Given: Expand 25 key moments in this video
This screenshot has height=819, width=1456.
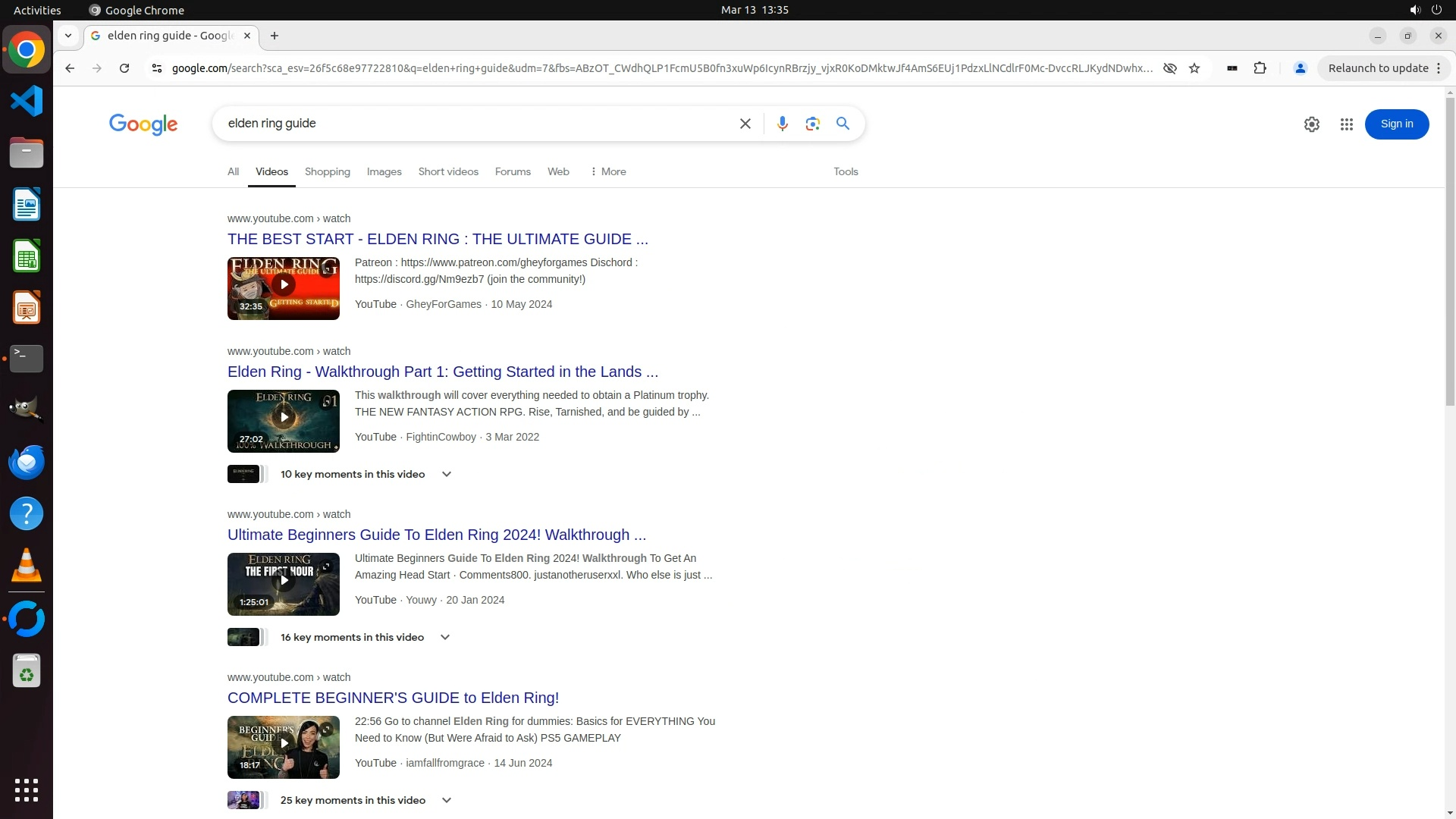Looking at the screenshot, I should (446, 800).
